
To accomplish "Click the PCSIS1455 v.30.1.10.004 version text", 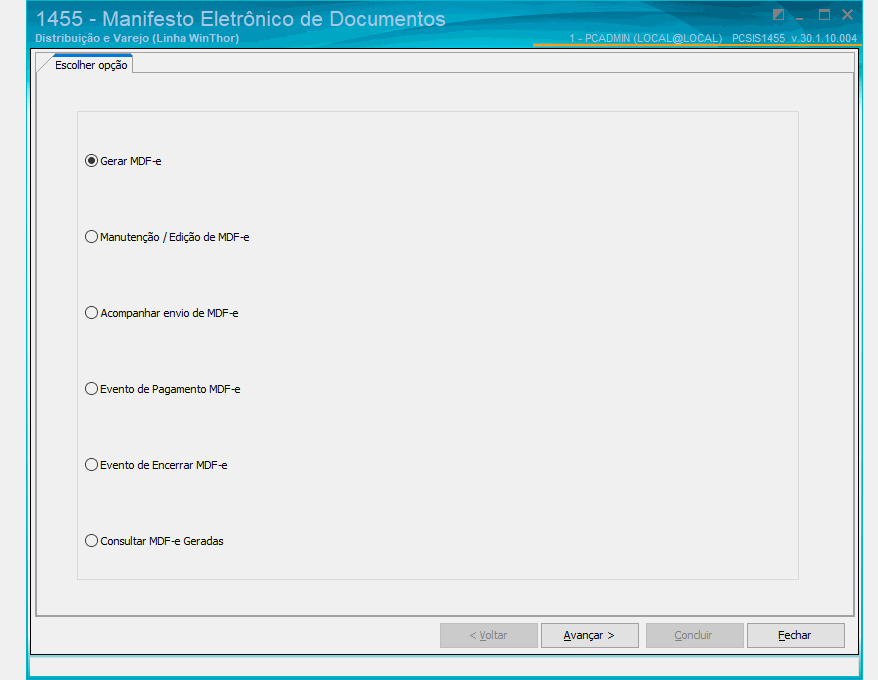I will (795, 38).
